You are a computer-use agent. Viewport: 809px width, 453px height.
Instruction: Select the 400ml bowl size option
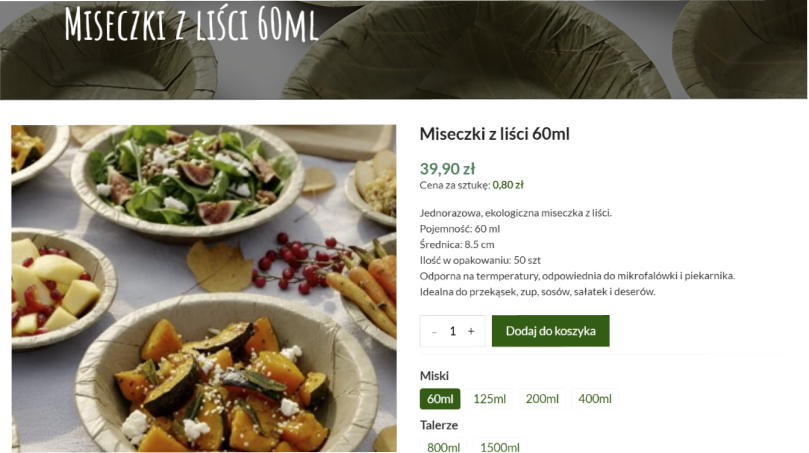click(595, 399)
